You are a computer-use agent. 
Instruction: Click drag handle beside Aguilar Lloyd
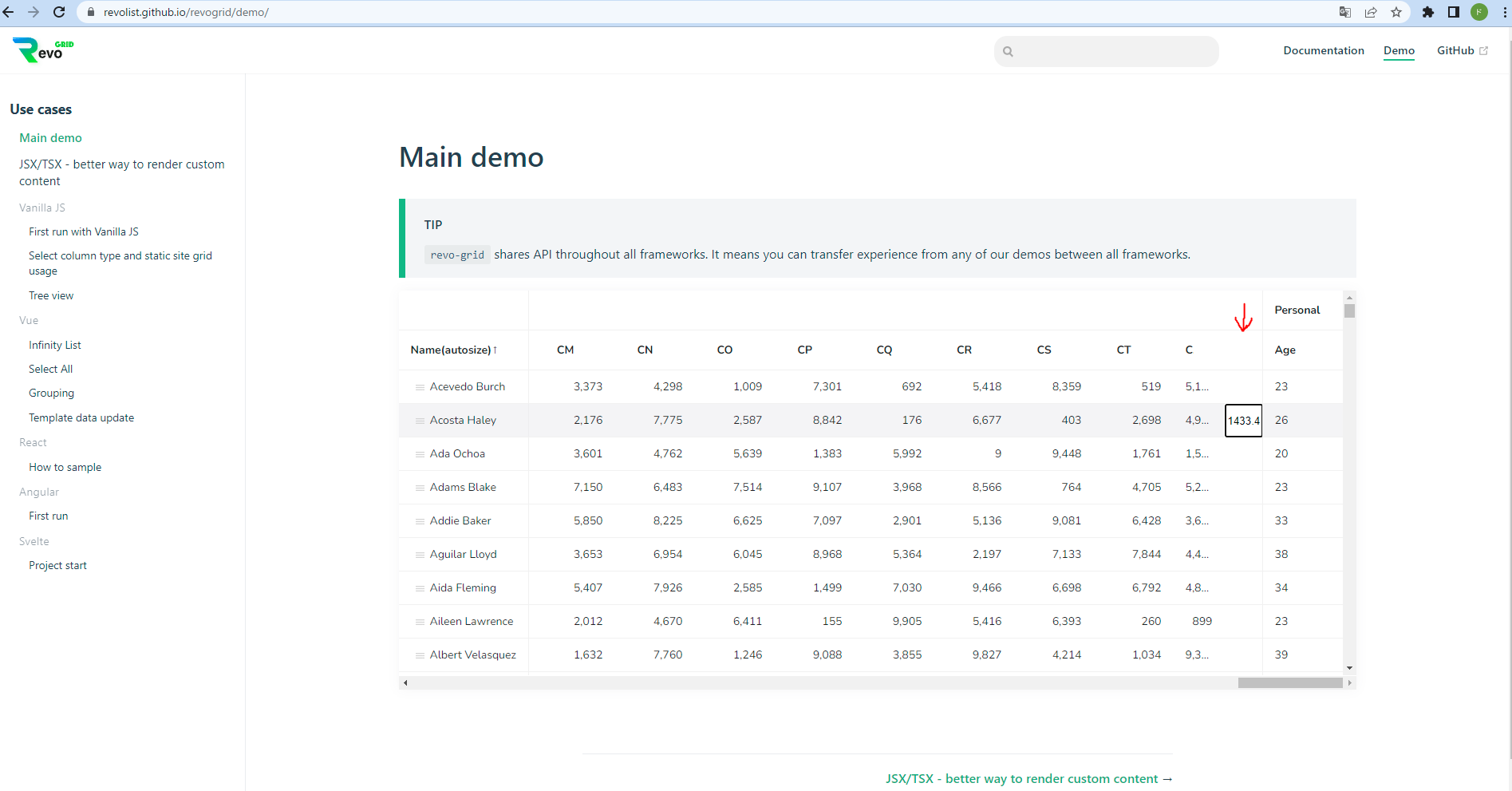pyautogui.click(x=420, y=555)
